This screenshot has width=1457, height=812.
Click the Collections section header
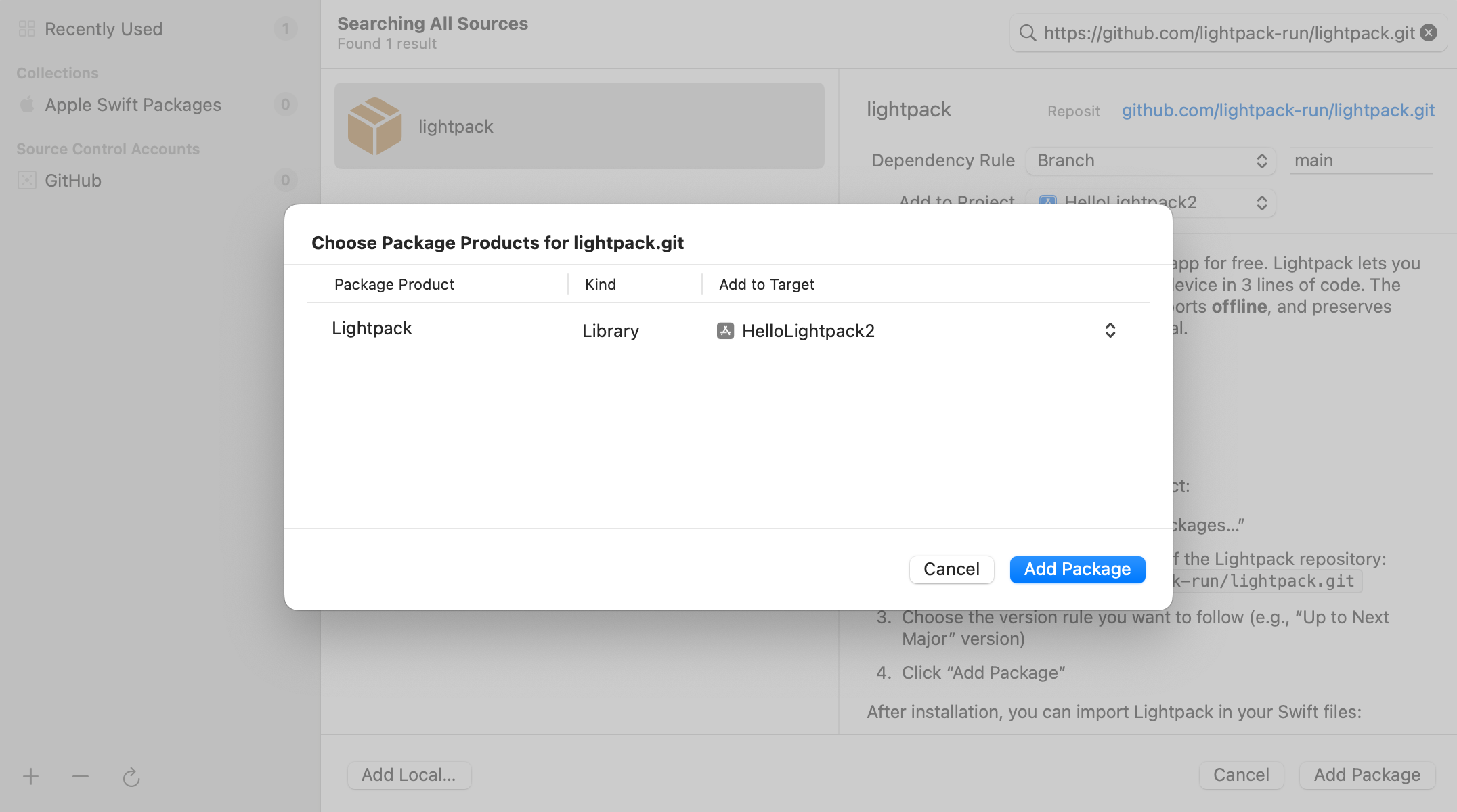[x=58, y=73]
